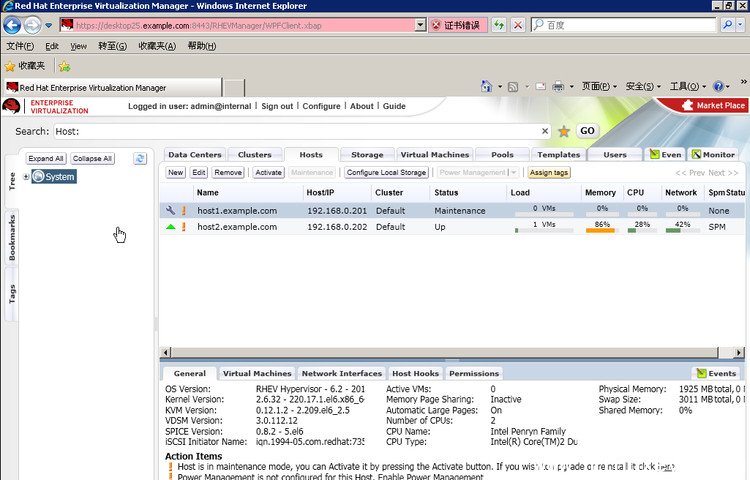Image resolution: width=750 pixels, height=480 pixels.
Task: Click the host2 CPU 28% usage bar
Action: coord(642,230)
